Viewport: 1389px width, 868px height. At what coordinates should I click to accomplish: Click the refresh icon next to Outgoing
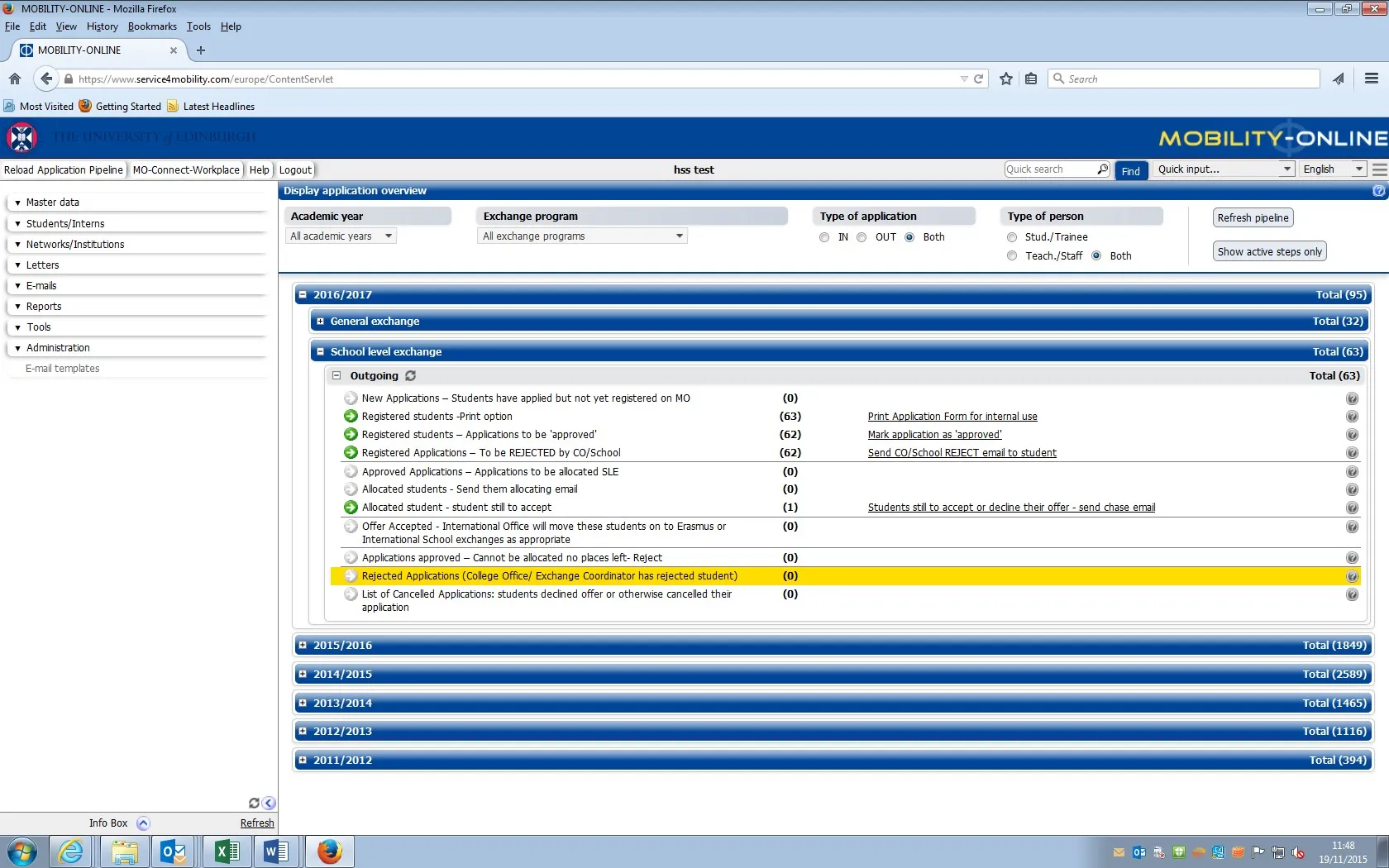click(410, 375)
